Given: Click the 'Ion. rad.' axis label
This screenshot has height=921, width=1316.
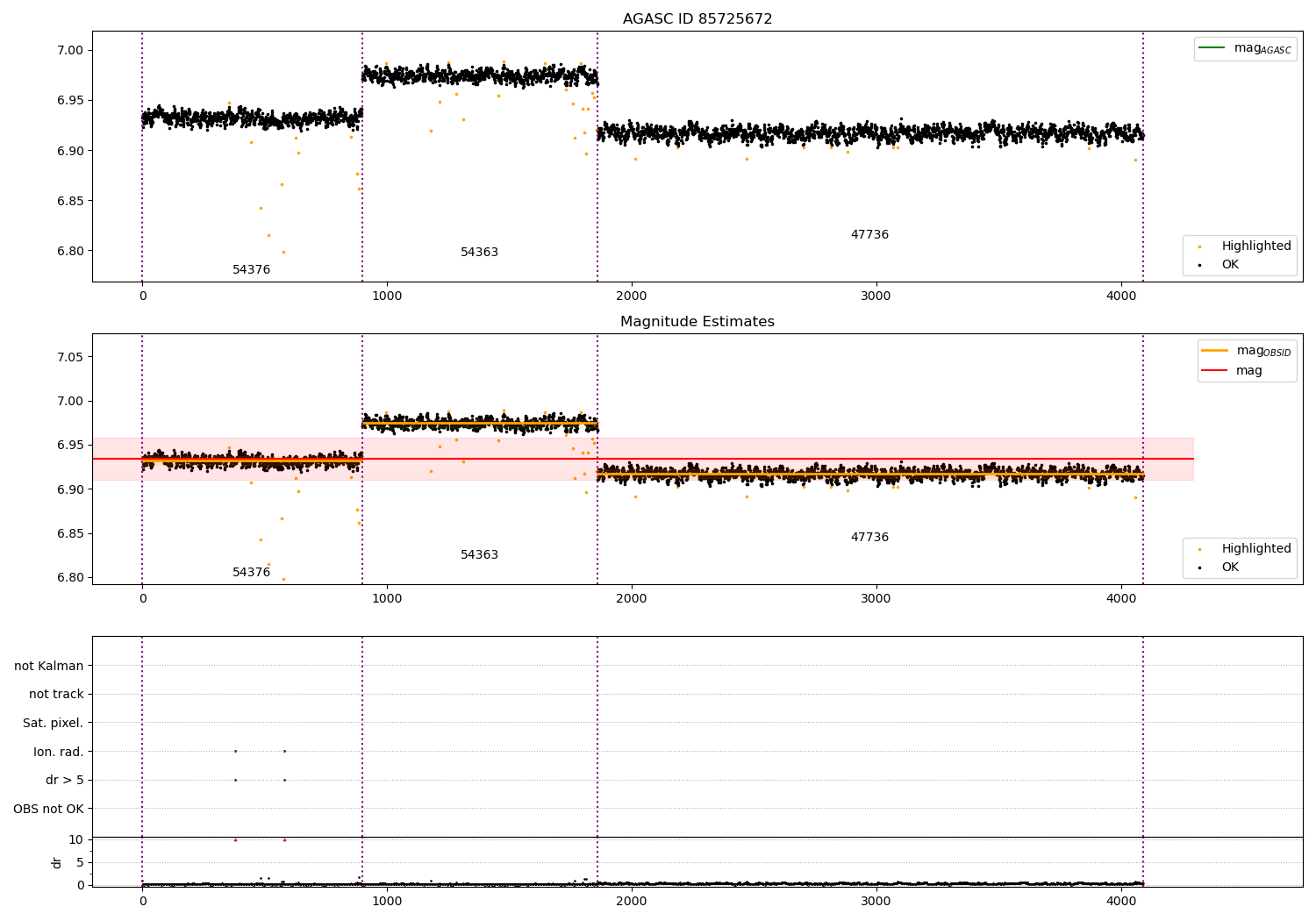Looking at the screenshot, I should [x=59, y=753].
